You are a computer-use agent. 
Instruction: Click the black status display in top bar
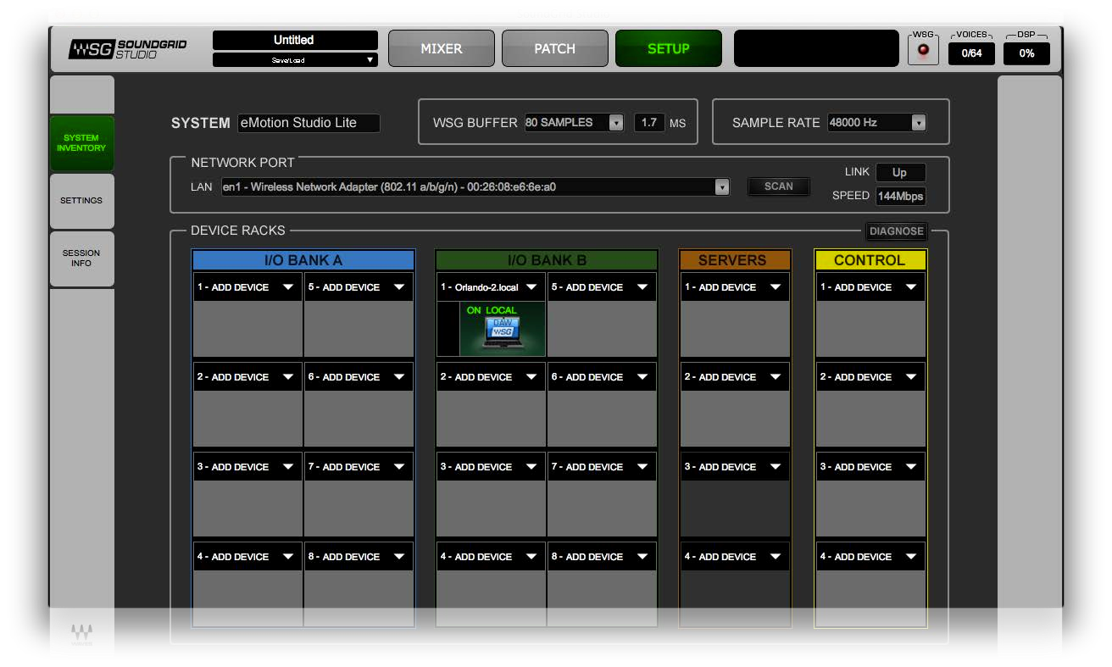point(816,48)
